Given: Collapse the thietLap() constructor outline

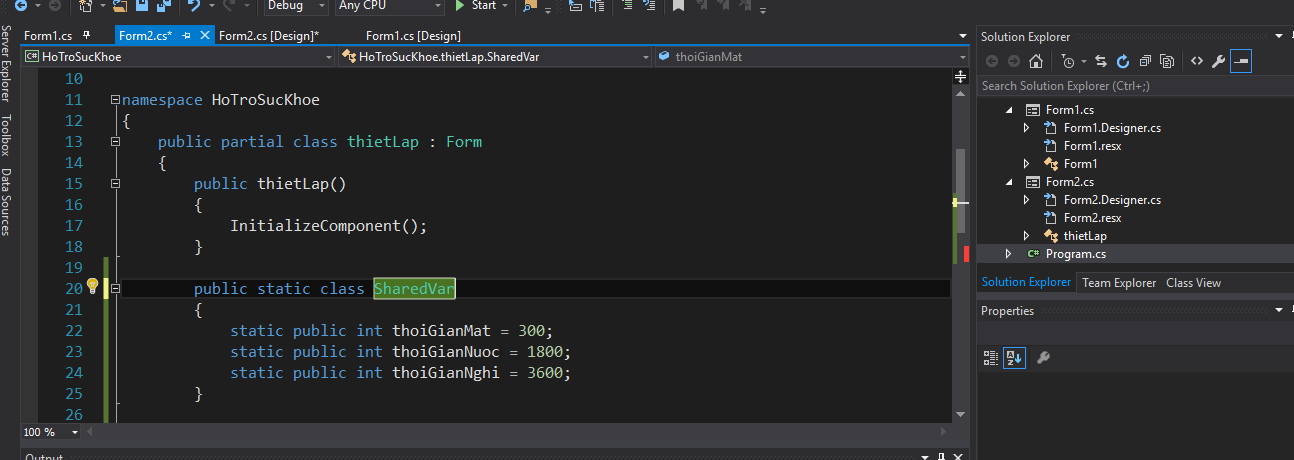Looking at the screenshot, I should pos(115,184).
